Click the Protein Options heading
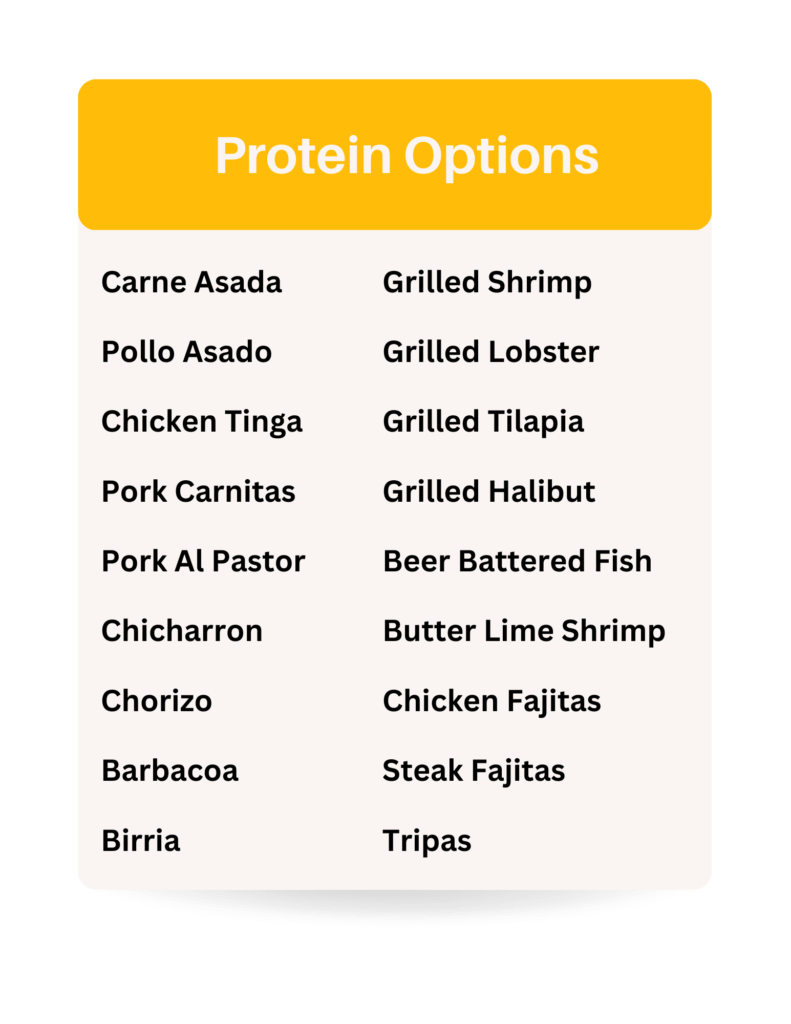Image resolution: width=791 pixels, height=1024 pixels. point(407,156)
